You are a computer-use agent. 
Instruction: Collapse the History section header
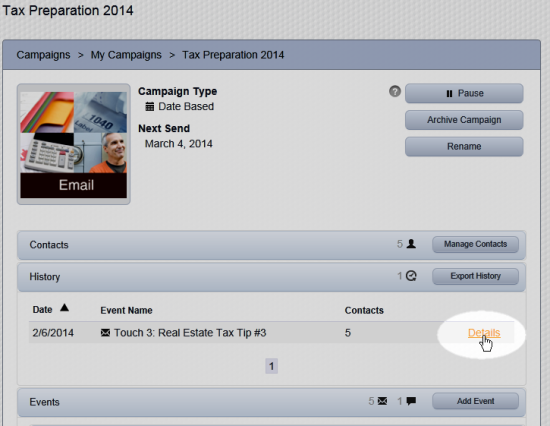tap(271, 277)
